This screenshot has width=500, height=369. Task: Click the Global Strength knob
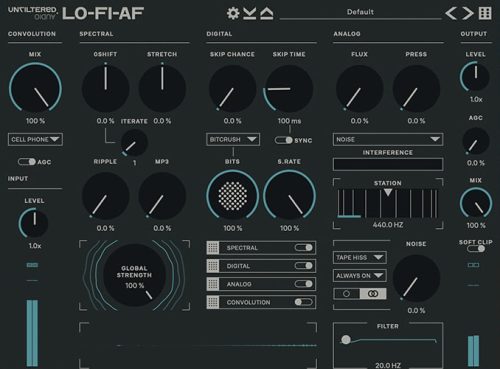pyautogui.click(x=134, y=275)
